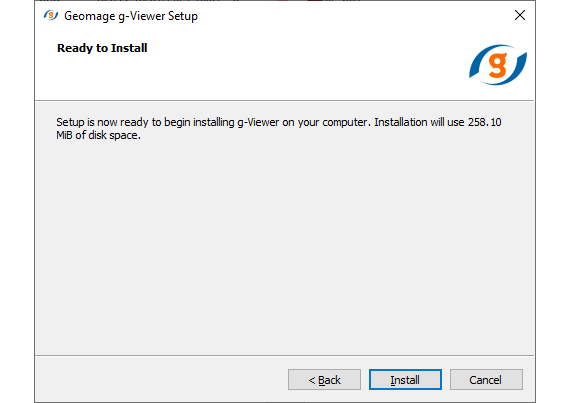Click the empty button bar left of Back
This screenshot has width=570, height=403.
tap(160, 380)
